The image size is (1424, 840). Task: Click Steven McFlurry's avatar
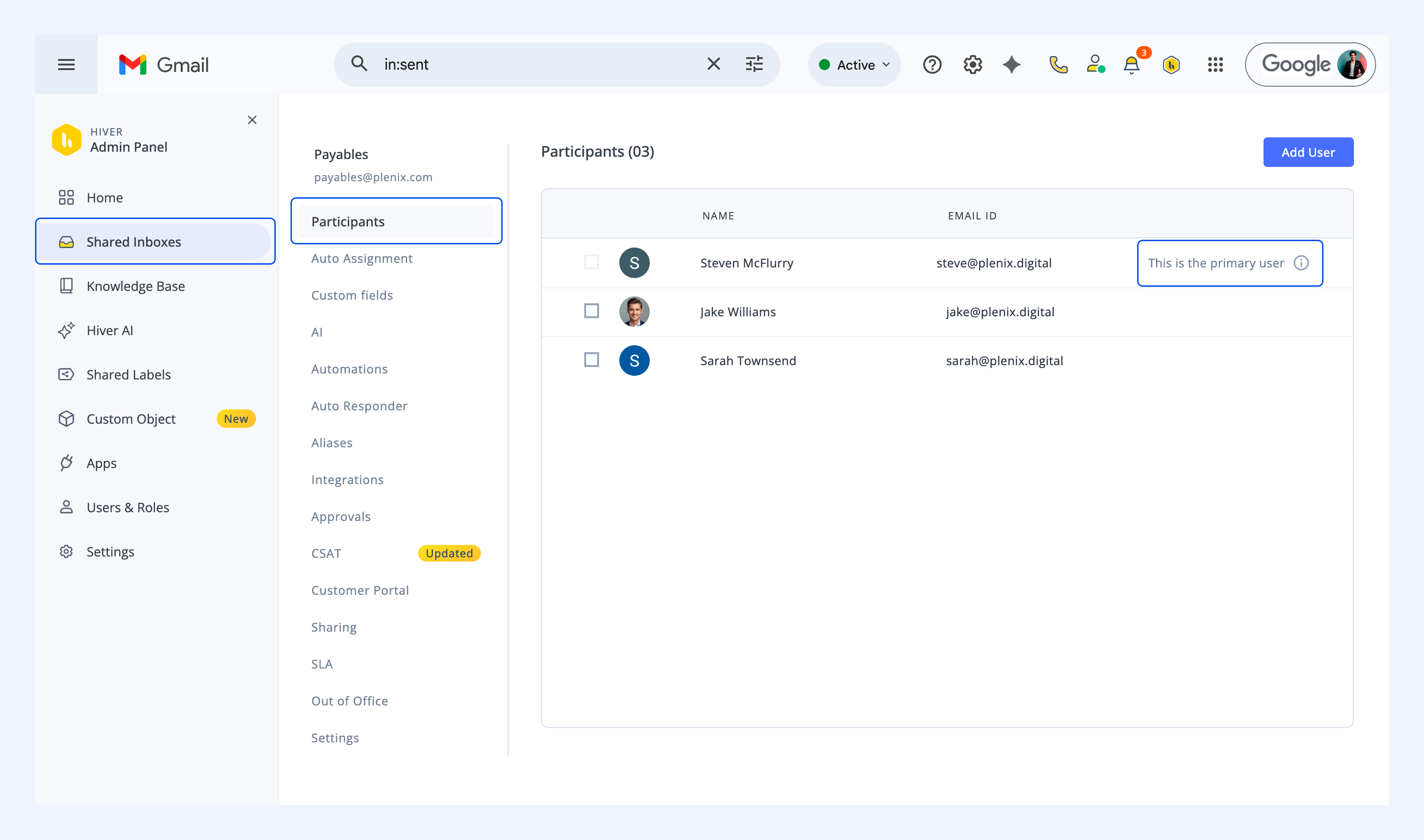point(634,263)
